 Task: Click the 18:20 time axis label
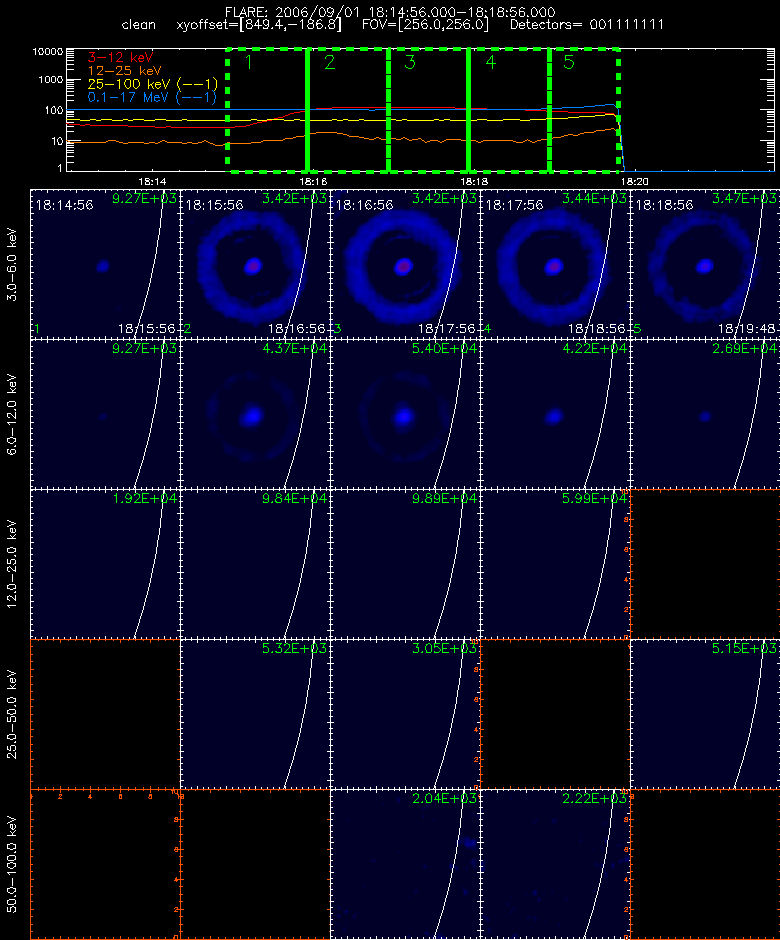634,181
